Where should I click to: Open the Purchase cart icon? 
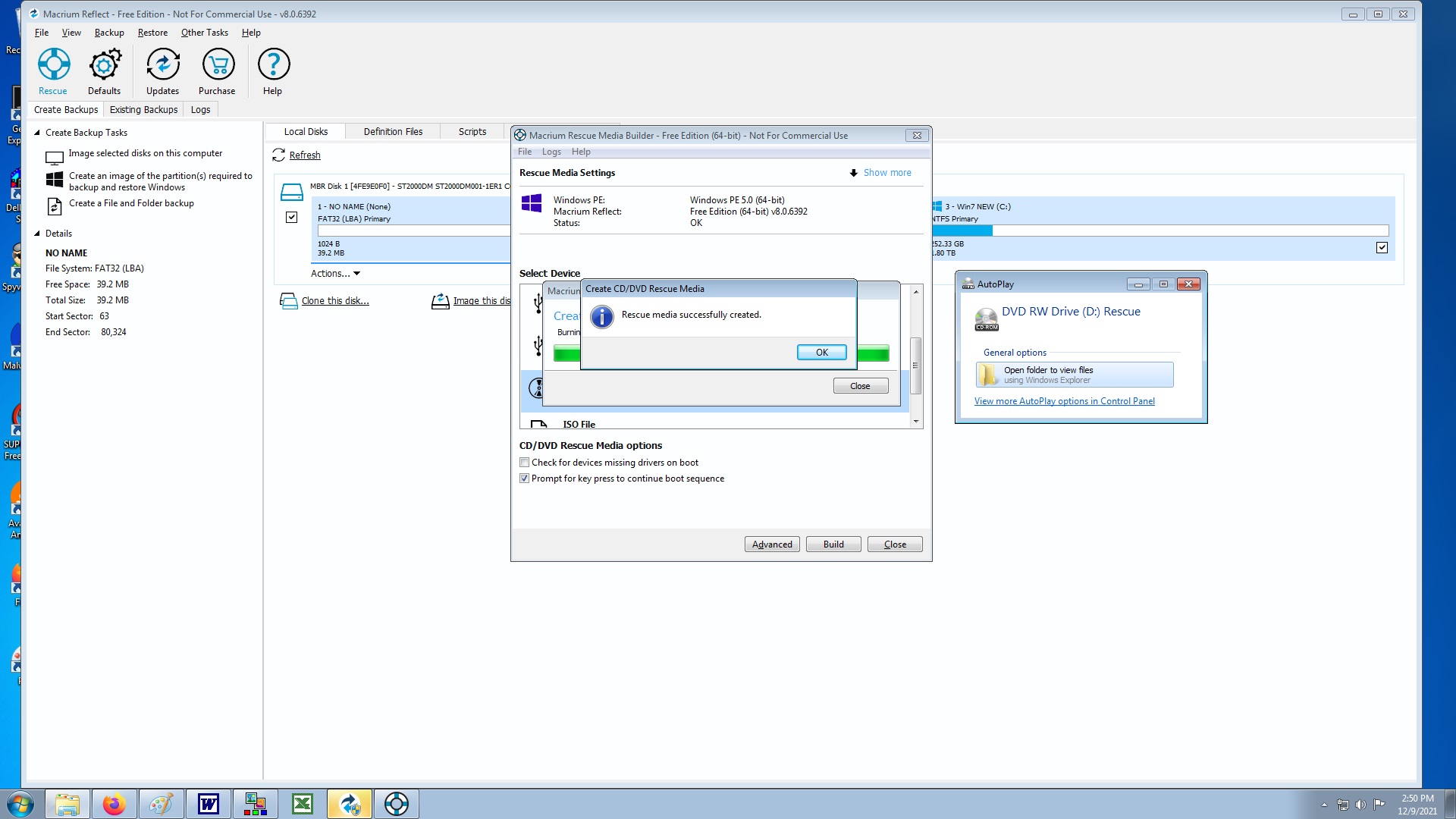click(218, 64)
